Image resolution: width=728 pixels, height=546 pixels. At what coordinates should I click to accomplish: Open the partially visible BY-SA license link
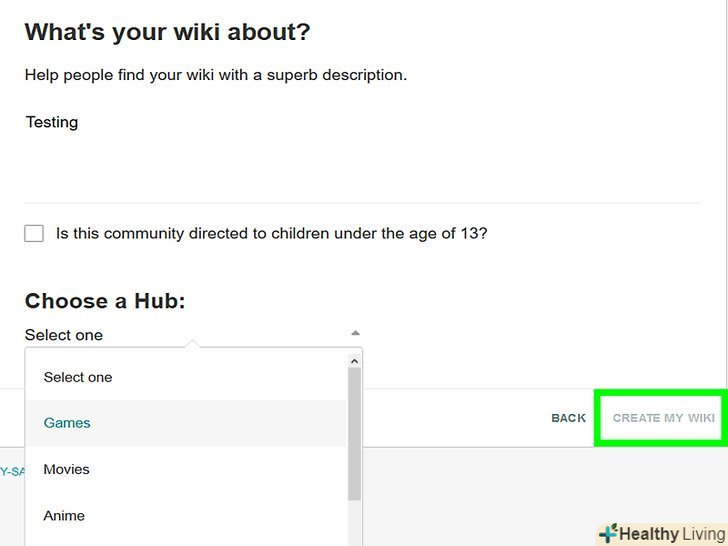[12, 472]
